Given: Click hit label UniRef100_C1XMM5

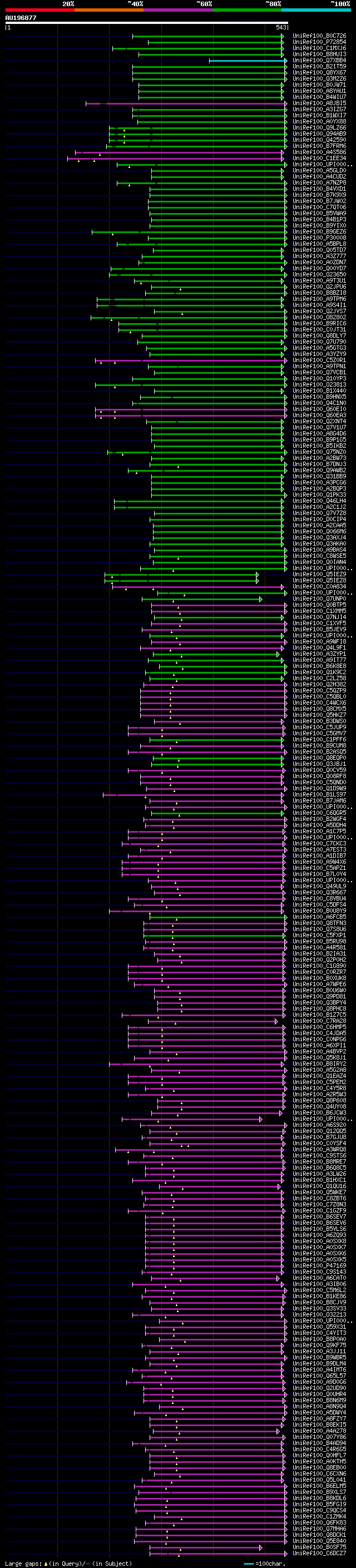Looking at the screenshot, I should [319, 611].
